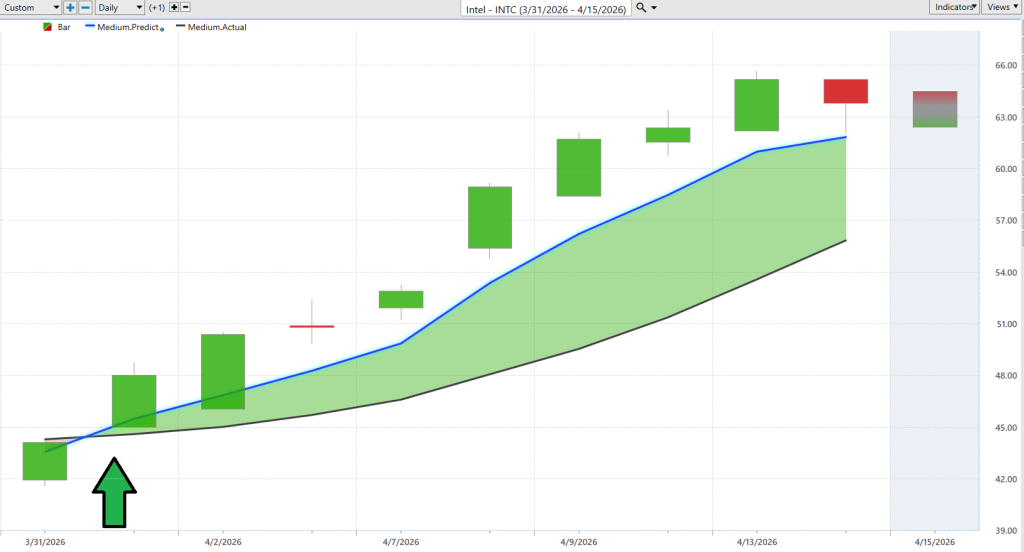1024x552 pixels.
Task: Expand the arrow beside the search icon
Action: pyautogui.click(x=654, y=8)
